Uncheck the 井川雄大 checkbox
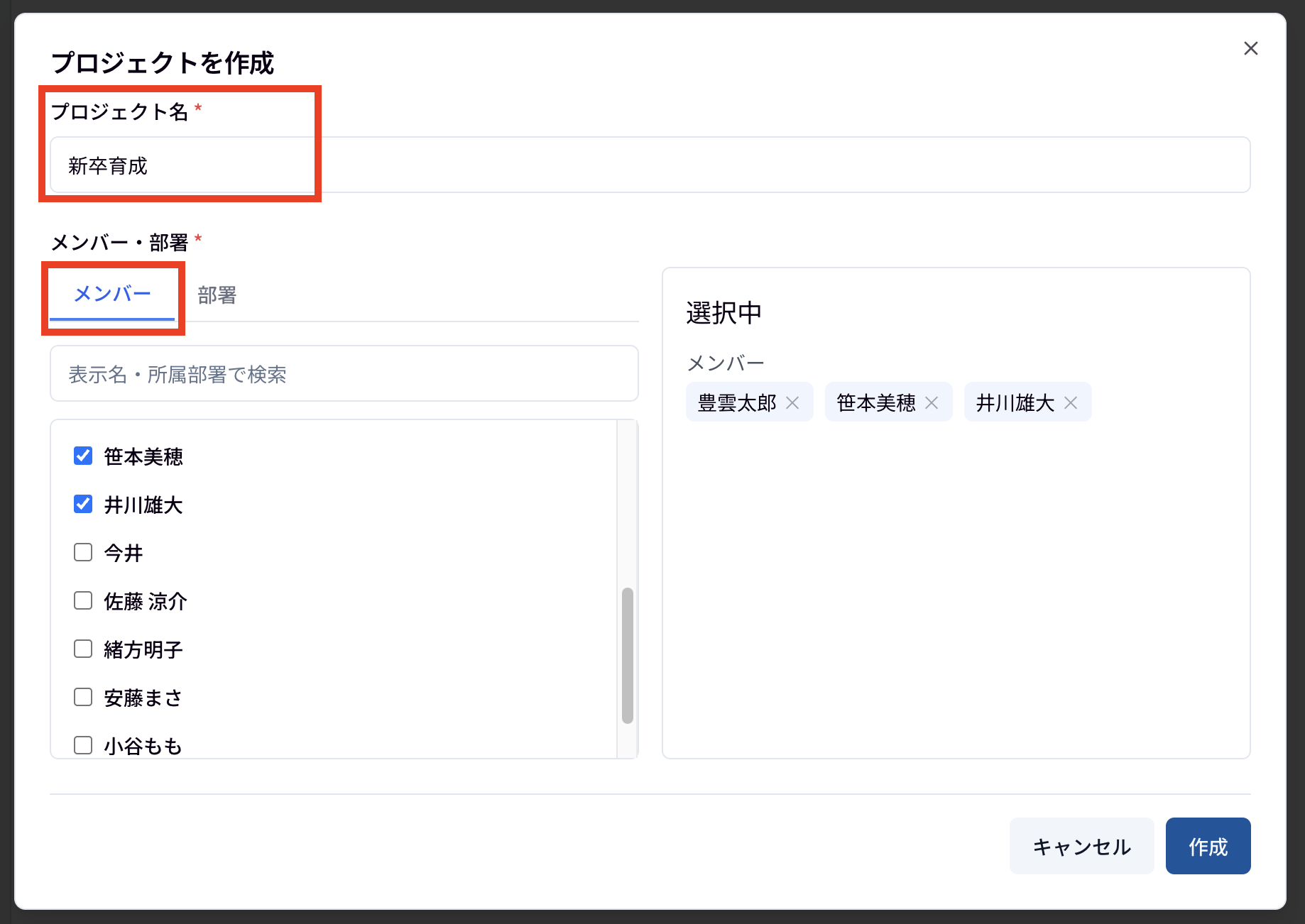Viewport: 1305px width, 924px height. pos(83,504)
